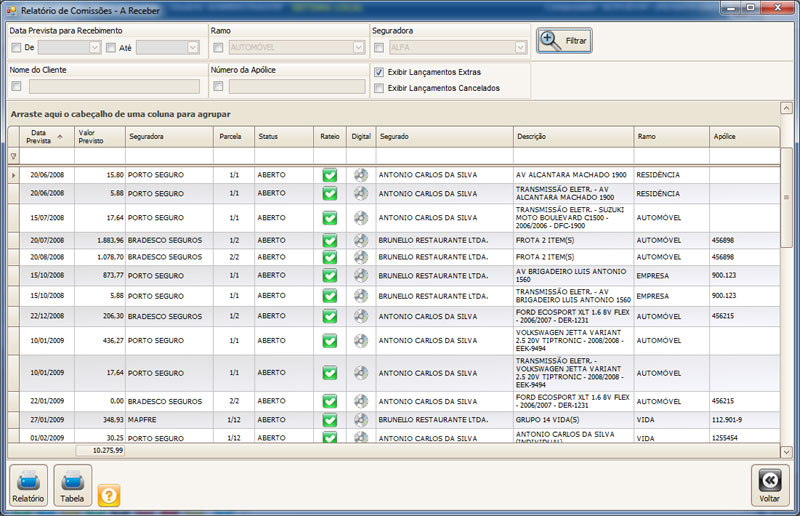Click Digital disc icon for 873,77 row
The height and width of the screenshot is (516, 800).
(x=361, y=276)
